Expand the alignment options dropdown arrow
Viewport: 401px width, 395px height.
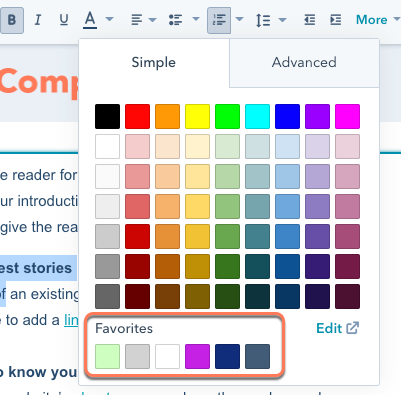click(x=152, y=20)
